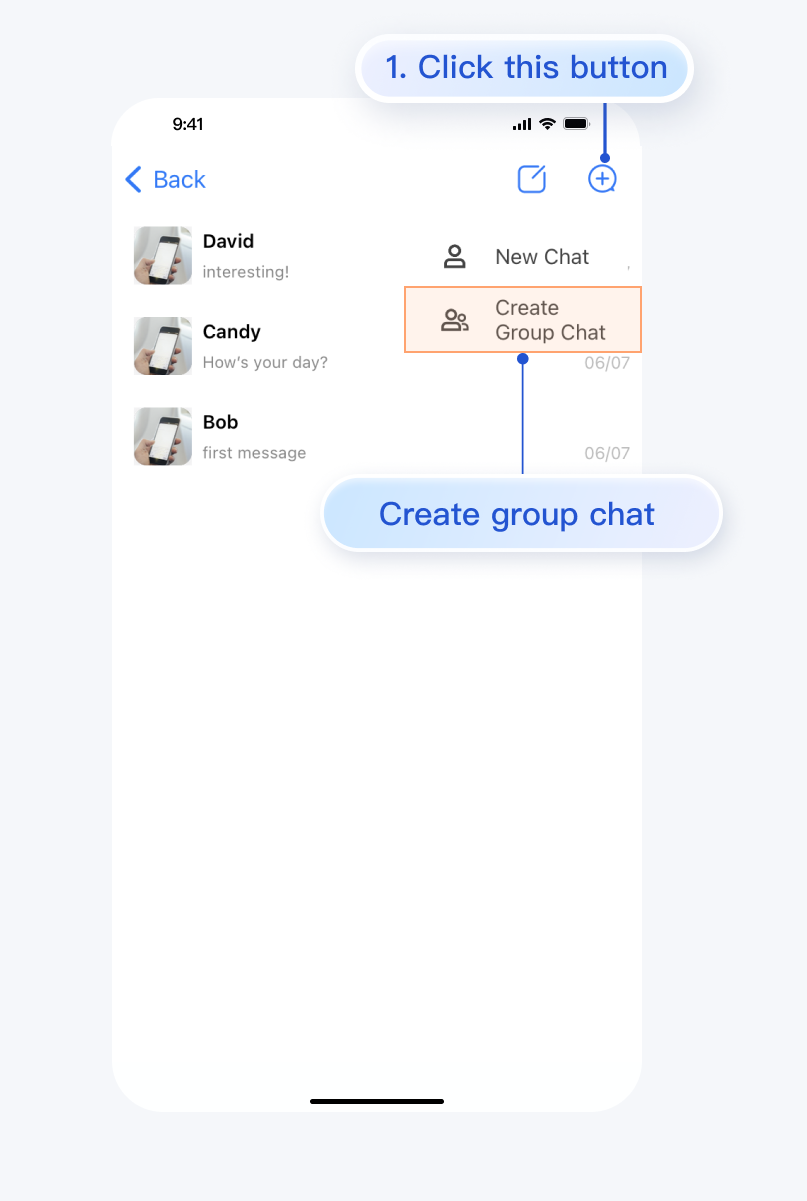The width and height of the screenshot is (807, 1201).
Task: Click the single person New Chat icon
Action: click(x=455, y=257)
